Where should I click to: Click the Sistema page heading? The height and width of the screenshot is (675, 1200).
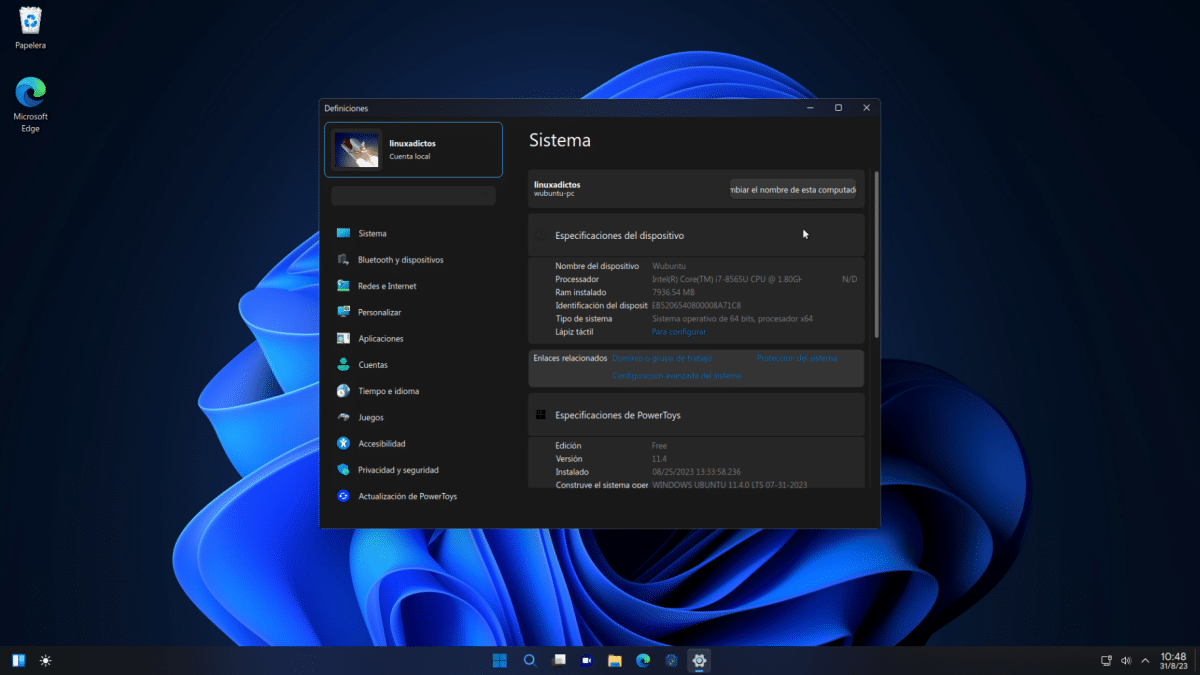(560, 141)
